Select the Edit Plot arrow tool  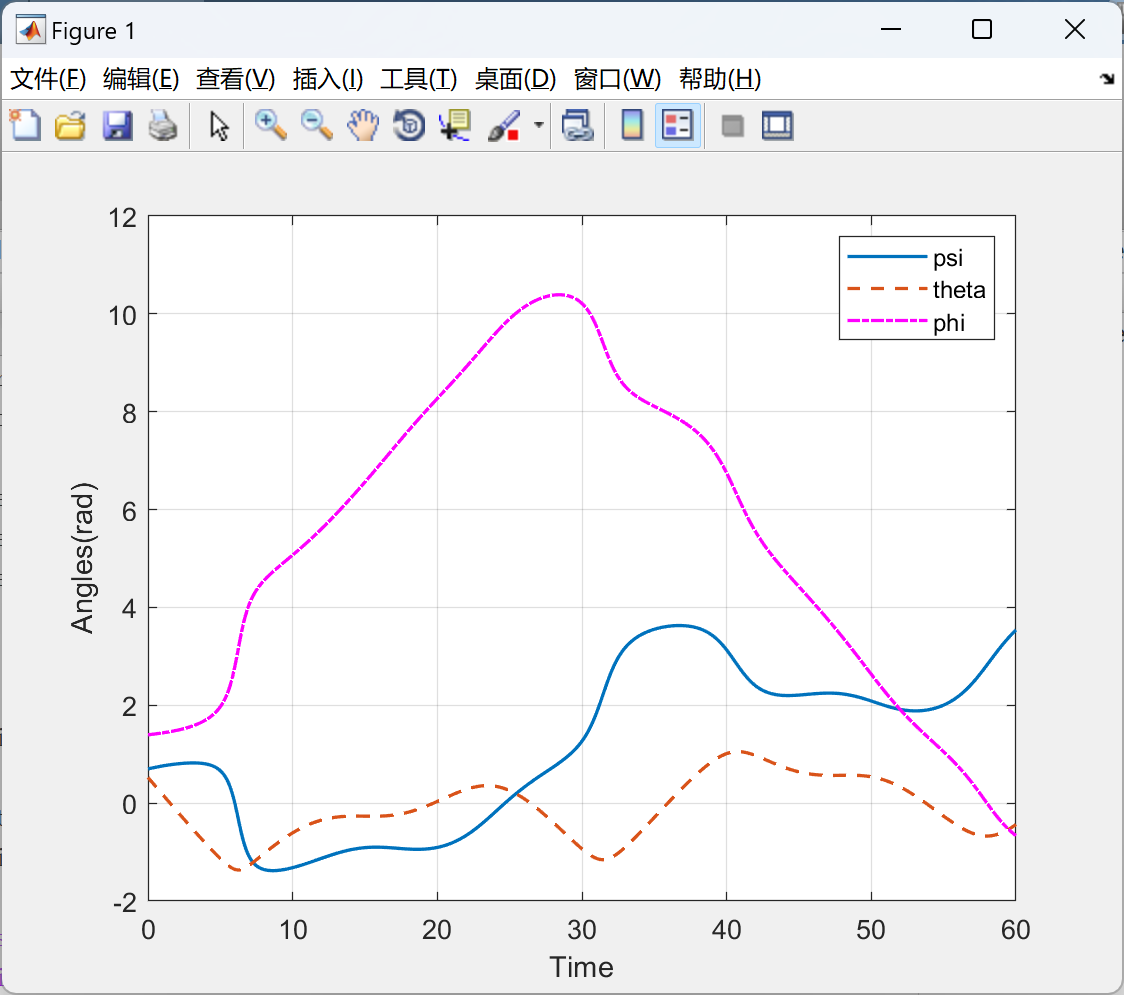219,126
